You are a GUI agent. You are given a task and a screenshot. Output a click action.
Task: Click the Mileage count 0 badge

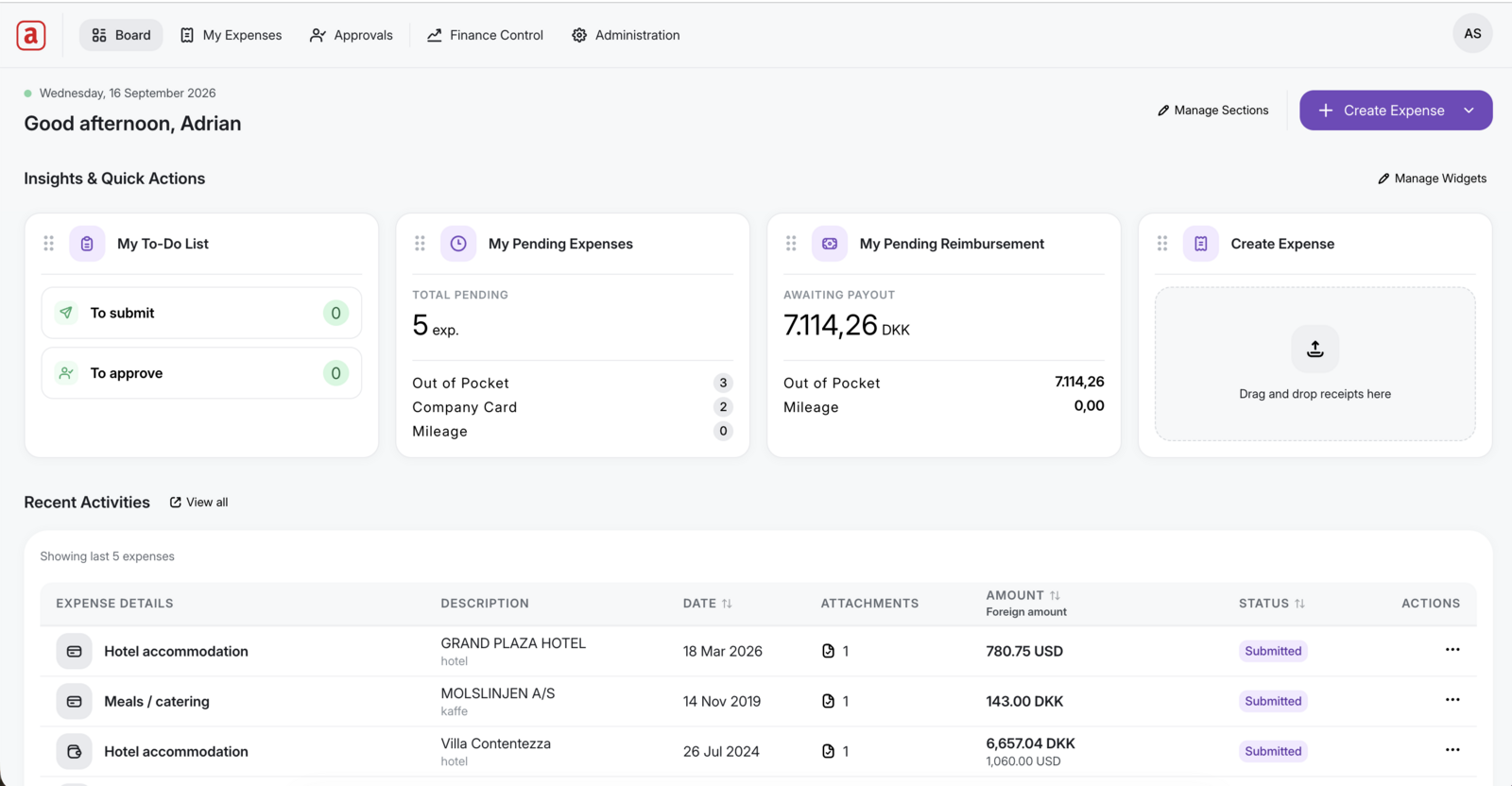[x=723, y=431]
